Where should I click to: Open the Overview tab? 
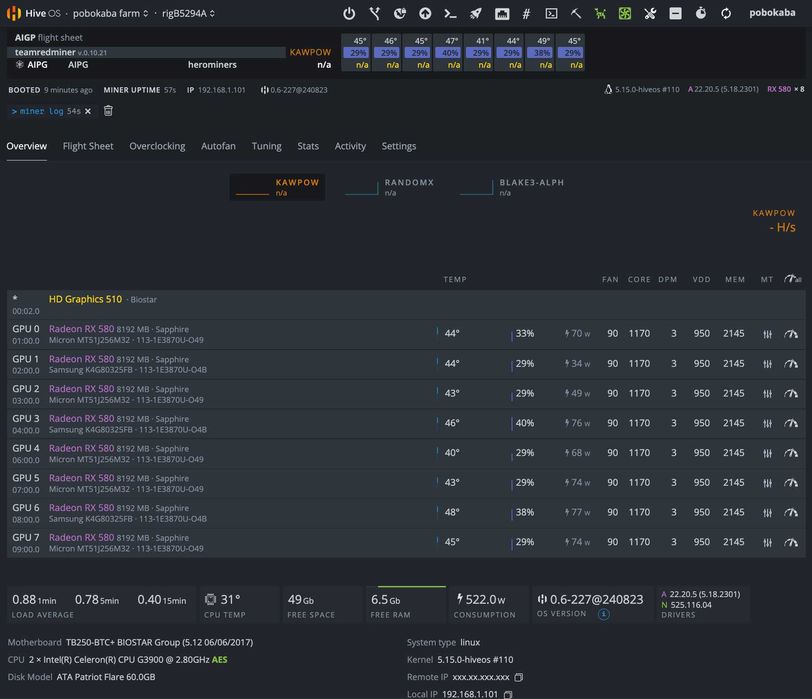(x=26, y=147)
